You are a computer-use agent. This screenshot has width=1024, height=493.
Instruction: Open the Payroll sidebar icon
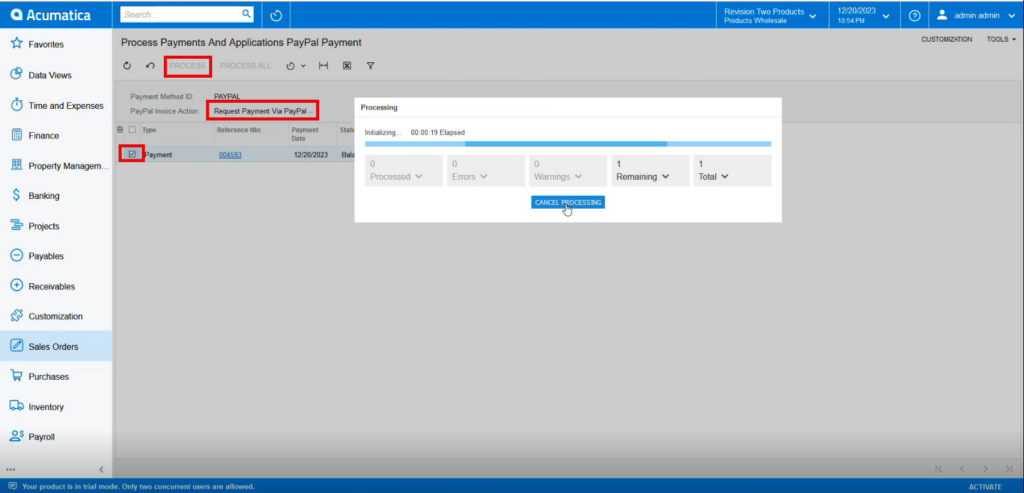click(17, 436)
